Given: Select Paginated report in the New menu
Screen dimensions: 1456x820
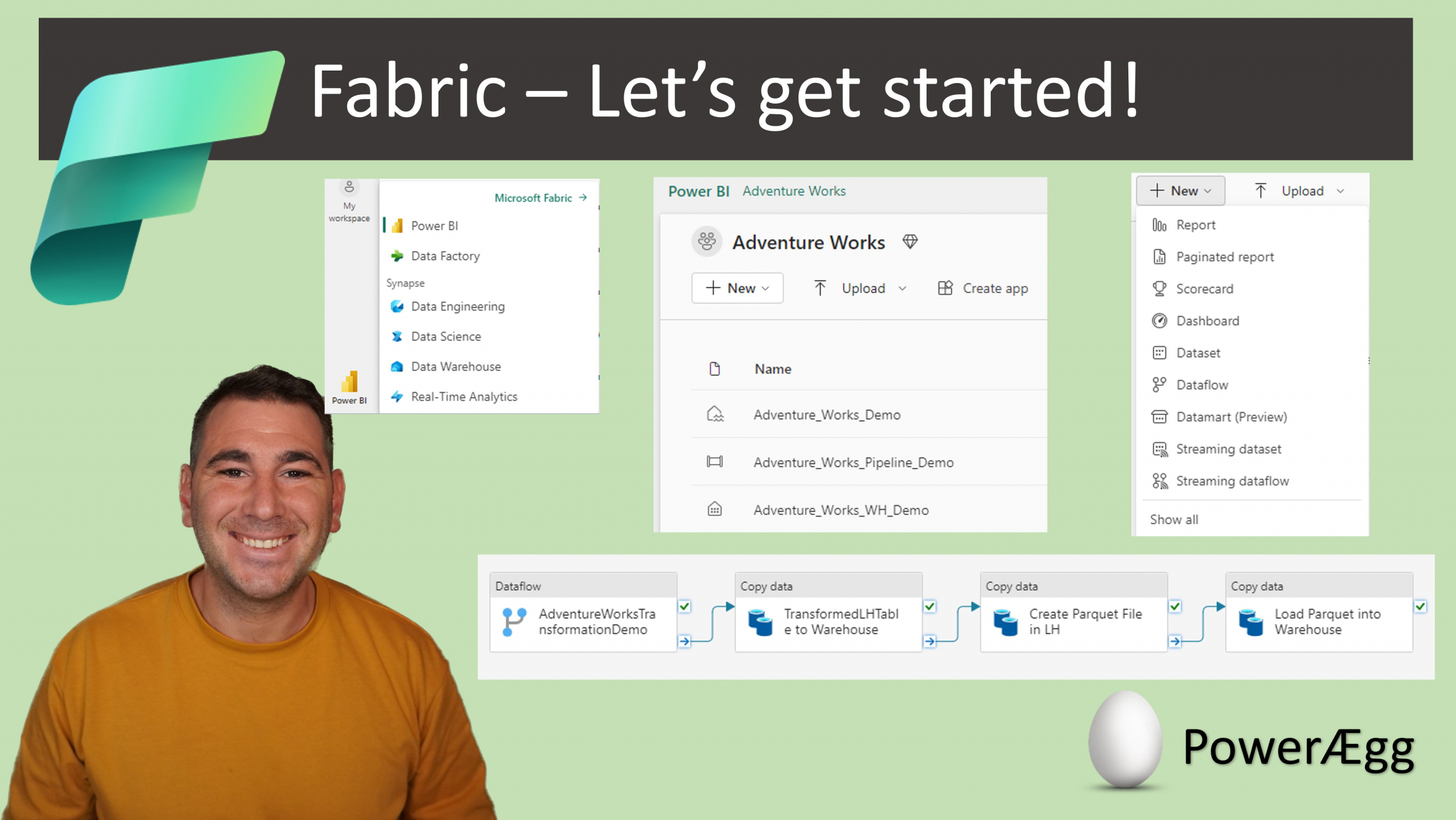Looking at the screenshot, I should click(1224, 257).
